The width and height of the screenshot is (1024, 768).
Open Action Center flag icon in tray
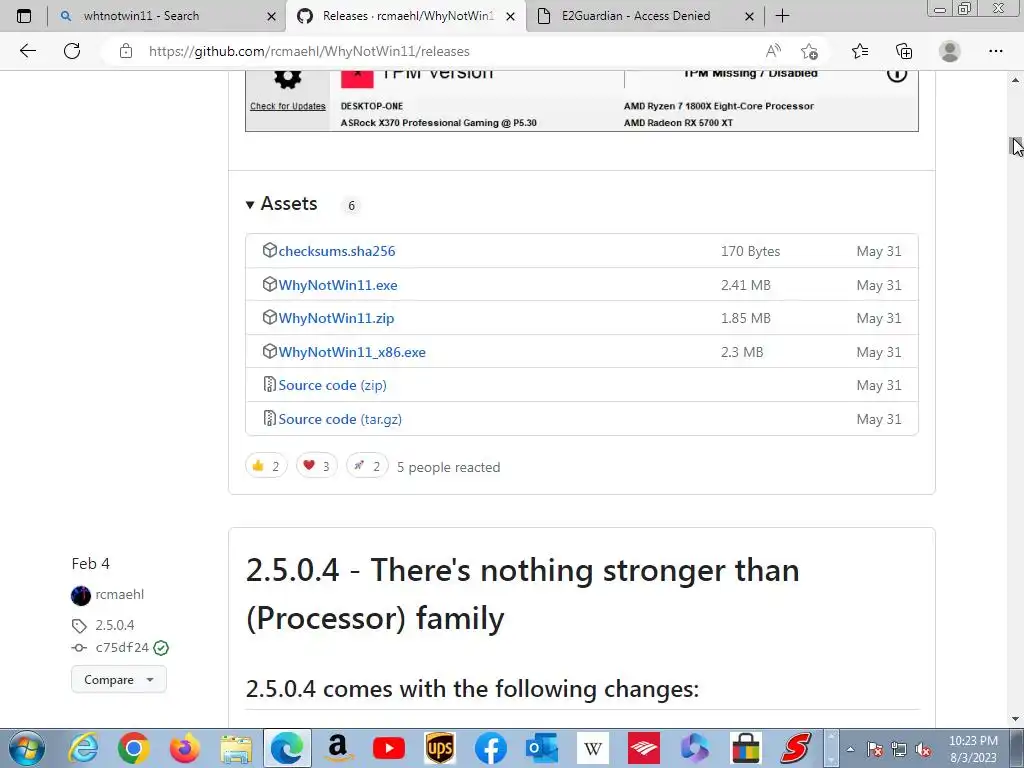tap(874, 749)
